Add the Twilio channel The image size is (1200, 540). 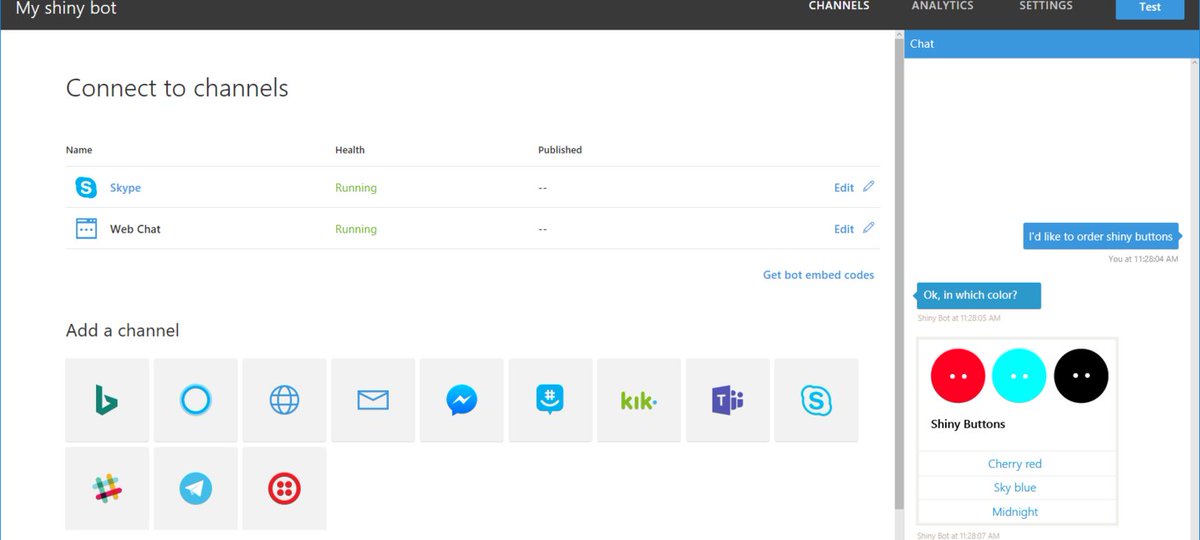(x=284, y=489)
